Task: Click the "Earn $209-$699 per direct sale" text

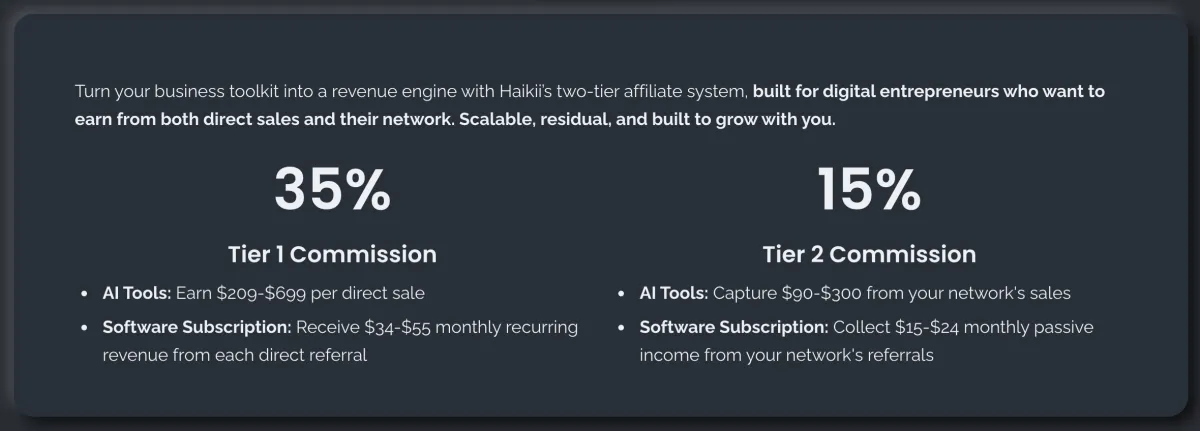Action: pyautogui.click(x=300, y=294)
